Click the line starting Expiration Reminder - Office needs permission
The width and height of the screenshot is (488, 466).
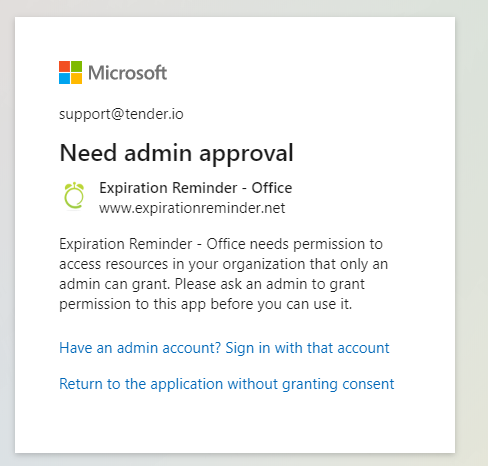(x=221, y=244)
